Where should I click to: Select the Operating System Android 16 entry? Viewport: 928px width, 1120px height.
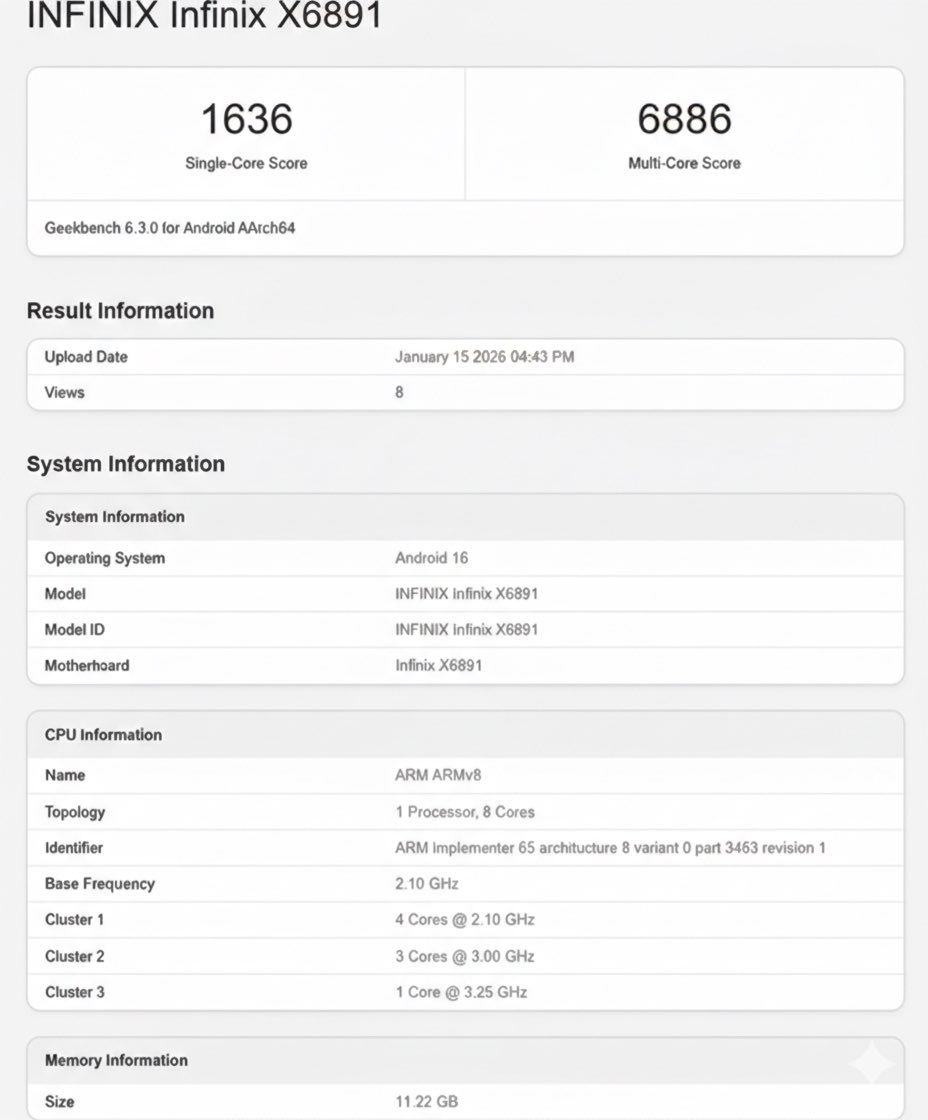[431, 558]
